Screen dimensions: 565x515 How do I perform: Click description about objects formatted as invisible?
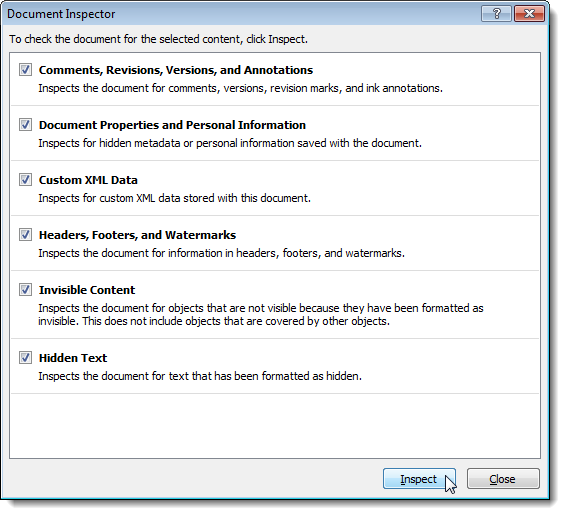pyautogui.click(x=261, y=315)
